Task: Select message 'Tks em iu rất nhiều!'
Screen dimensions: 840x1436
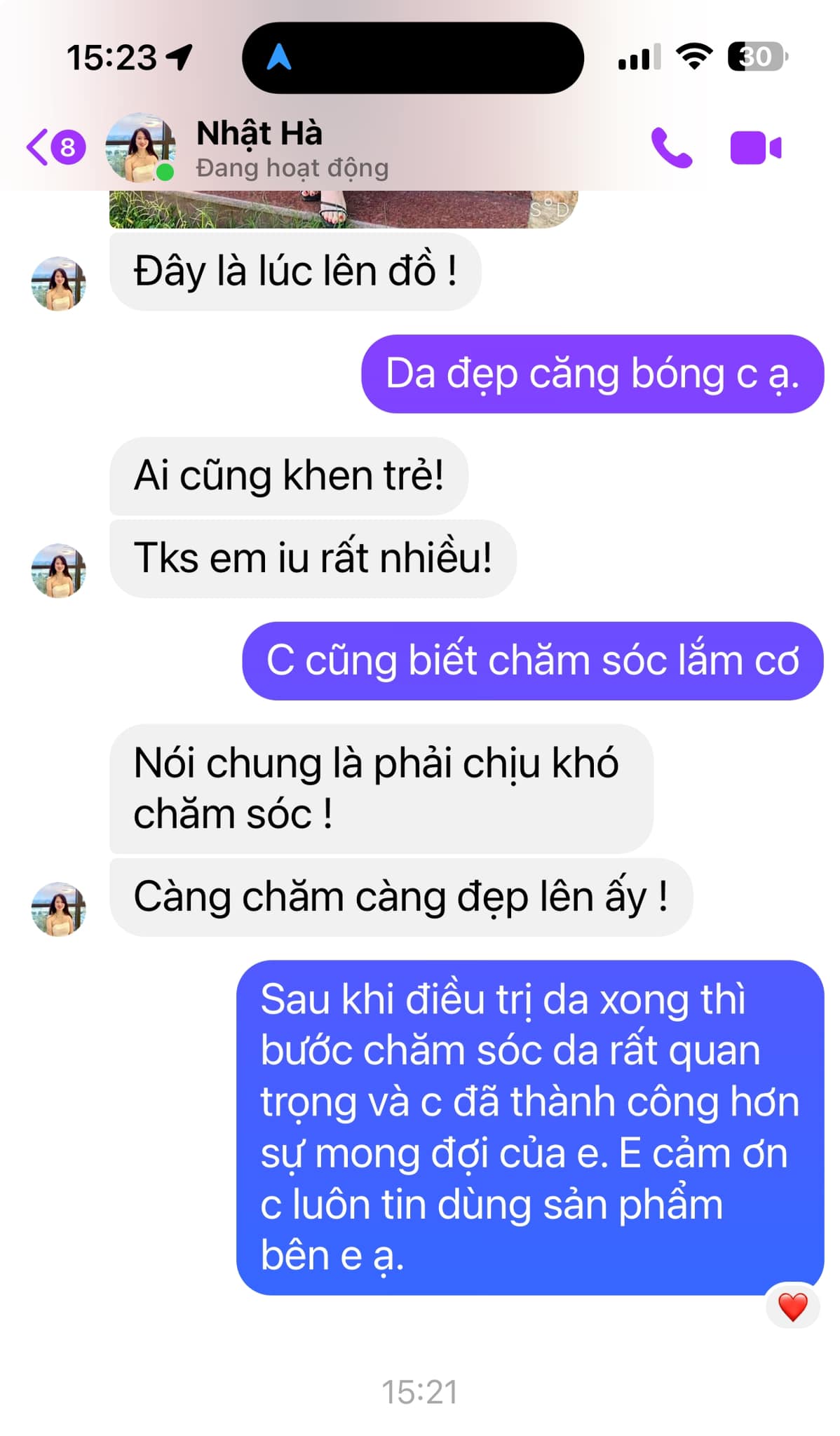Action: pos(313,558)
